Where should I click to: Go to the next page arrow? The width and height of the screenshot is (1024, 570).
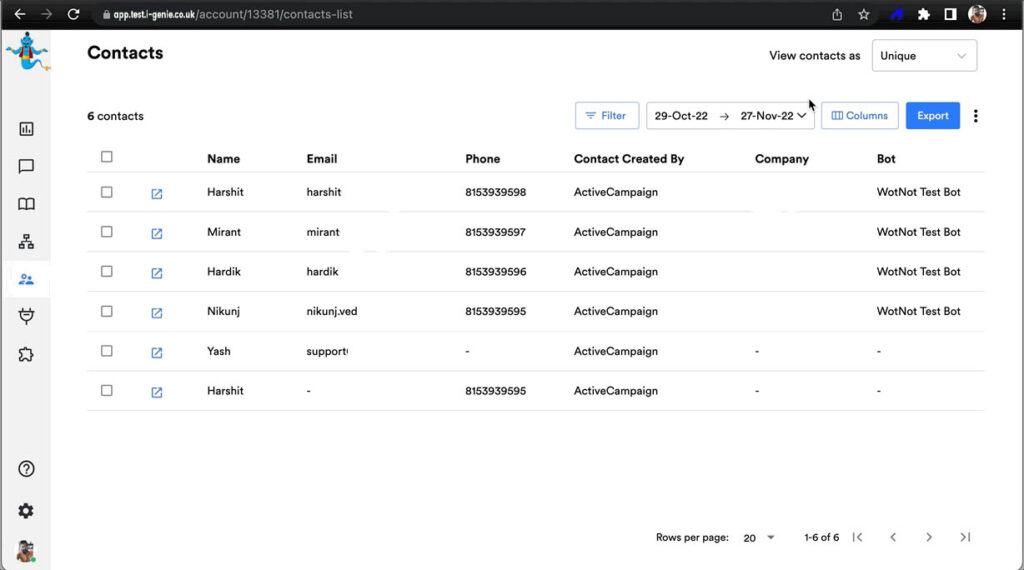929,538
